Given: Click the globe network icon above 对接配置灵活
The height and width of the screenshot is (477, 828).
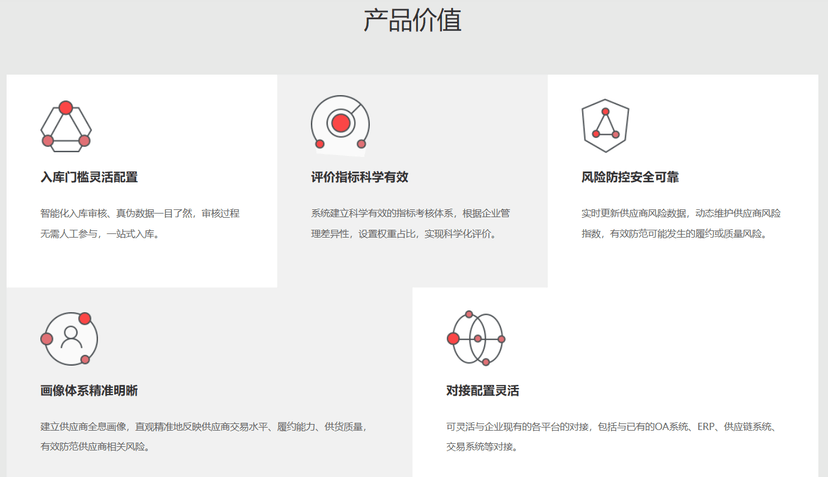Looking at the screenshot, I should [x=476, y=339].
